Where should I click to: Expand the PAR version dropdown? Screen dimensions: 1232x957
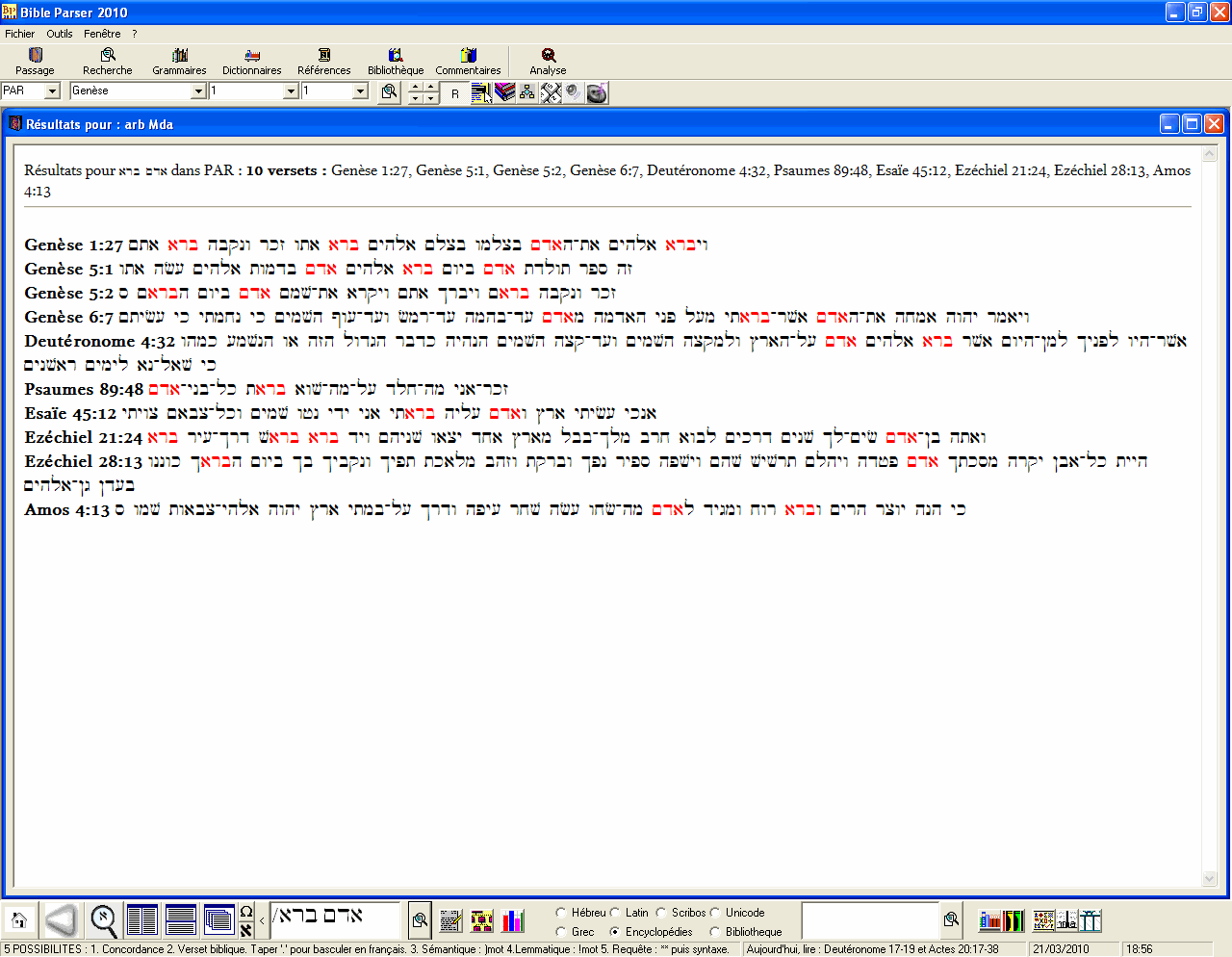(53, 91)
